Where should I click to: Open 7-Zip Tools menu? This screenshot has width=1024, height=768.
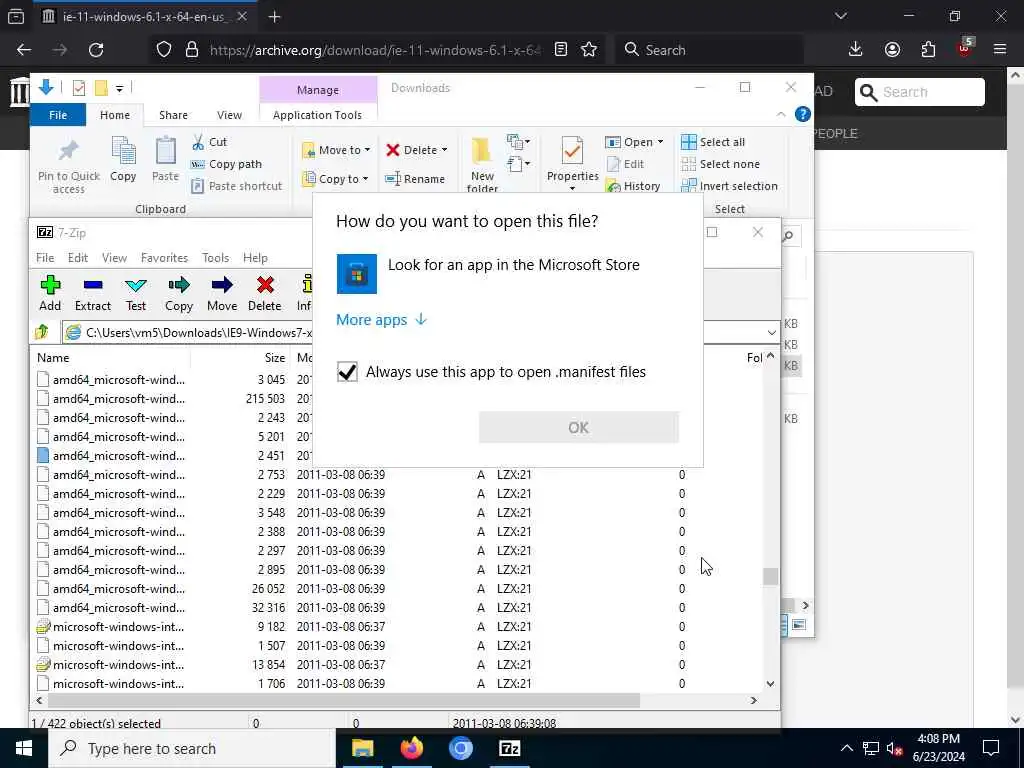coord(215,258)
